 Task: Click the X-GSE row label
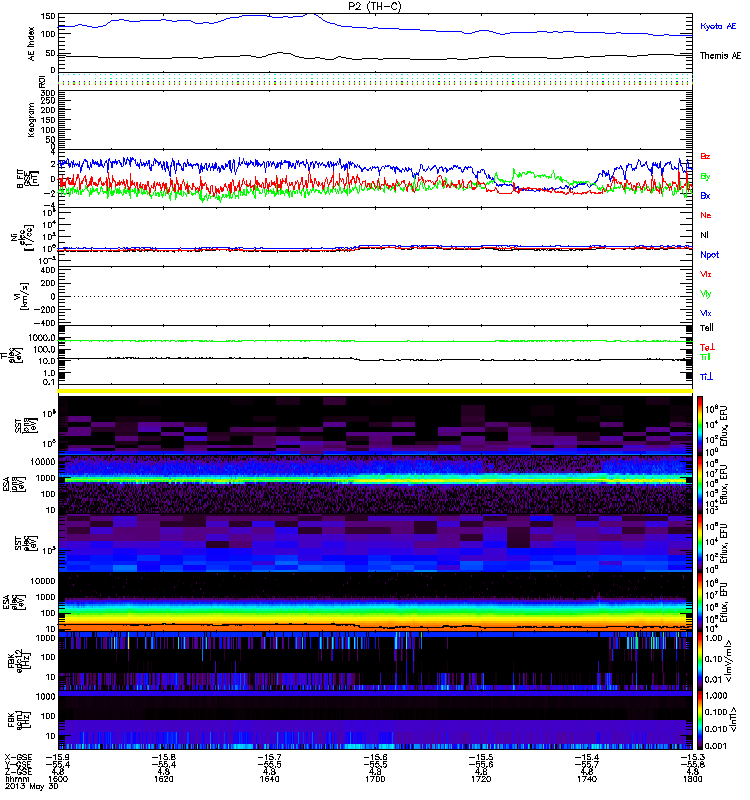pyautogui.click(x=18, y=757)
